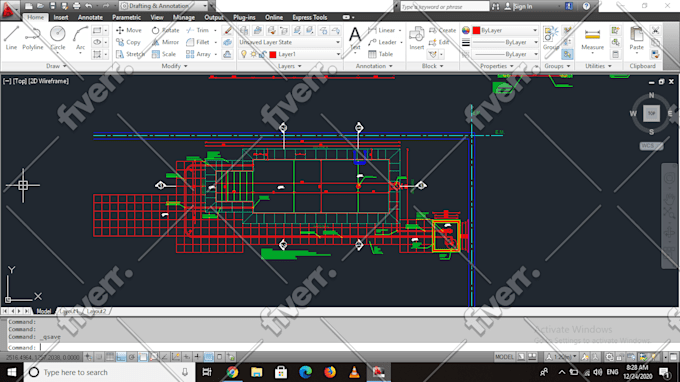
Task: Start a Linear dimension
Action: click(x=382, y=30)
